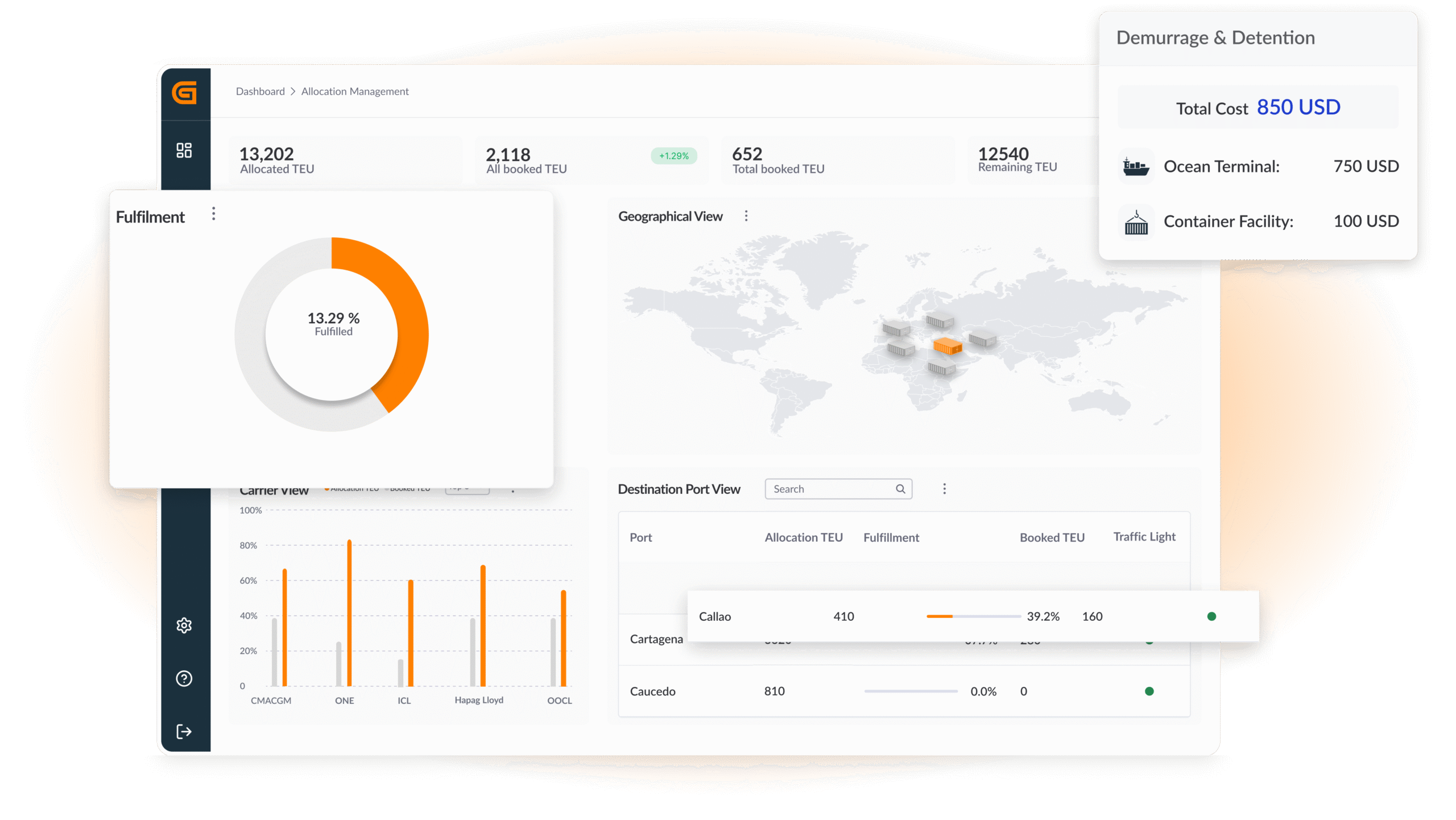Open Help using the question mark icon

184,678
